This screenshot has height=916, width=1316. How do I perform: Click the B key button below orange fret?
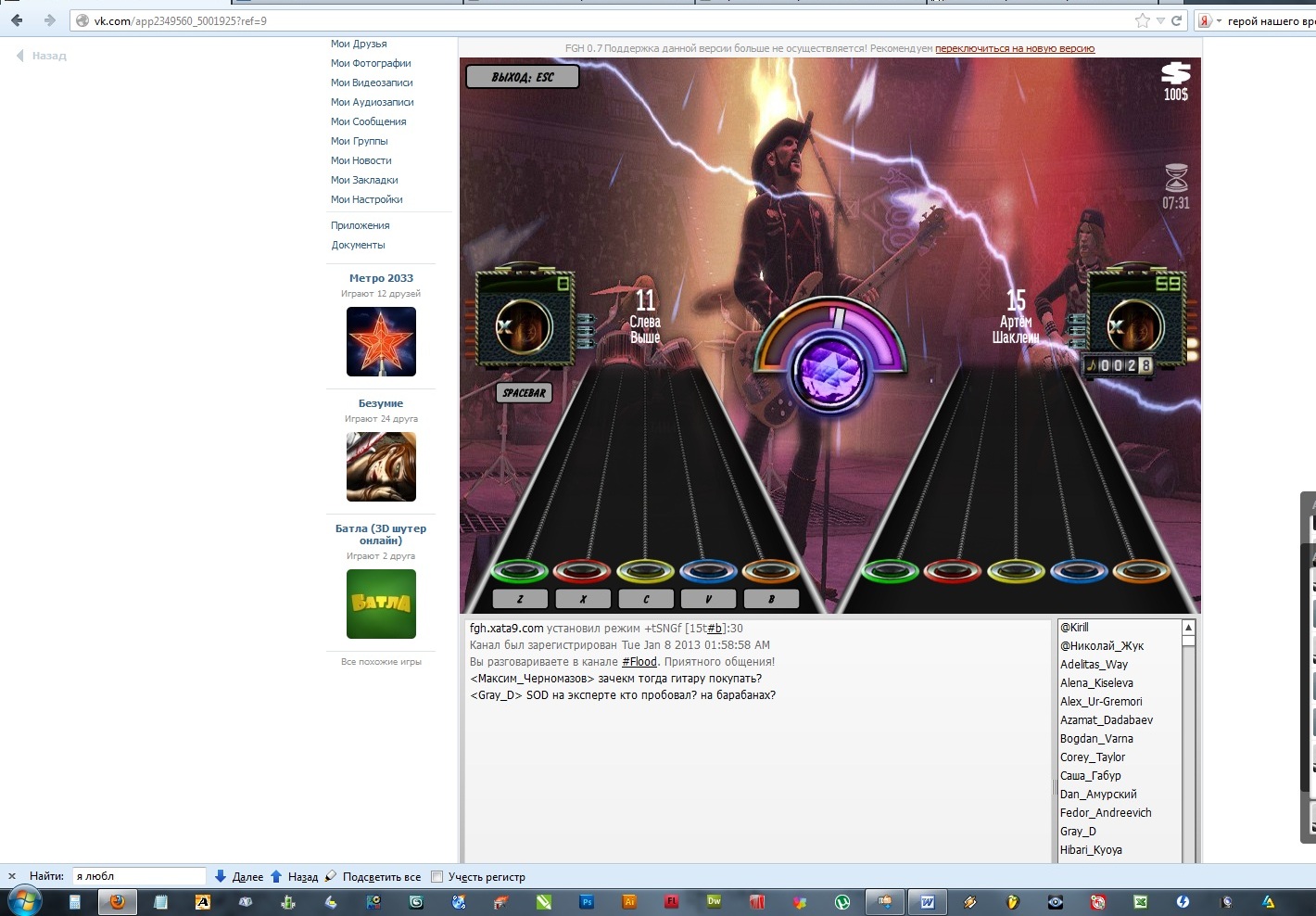(x=771, y=599)
